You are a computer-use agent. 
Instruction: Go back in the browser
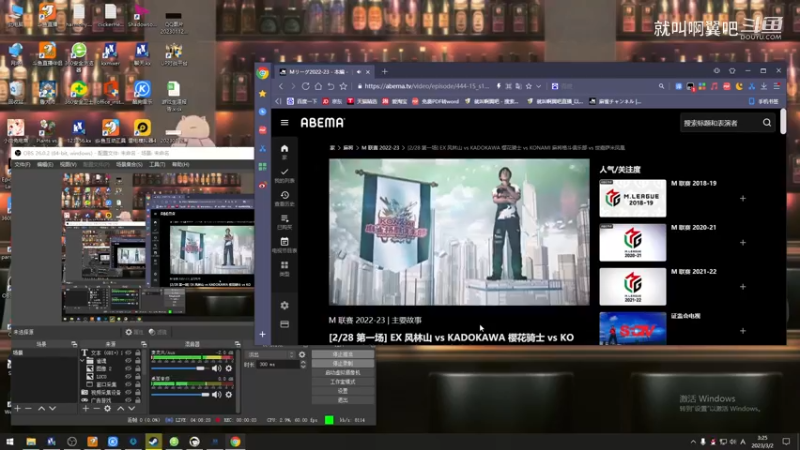pos(280,86)
